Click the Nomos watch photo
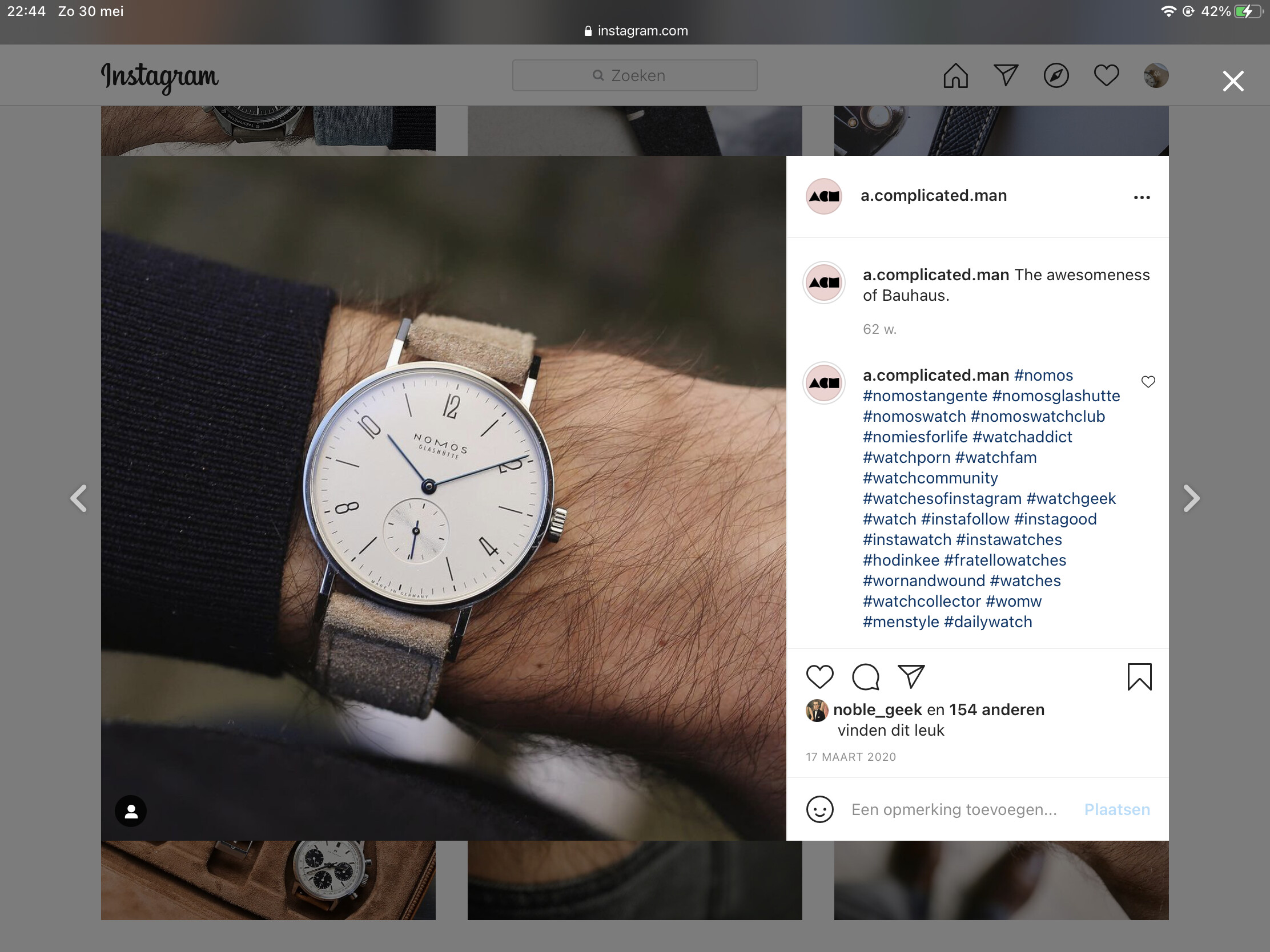The height and width of the screenshot is (952, 1270). pos(443,498)
